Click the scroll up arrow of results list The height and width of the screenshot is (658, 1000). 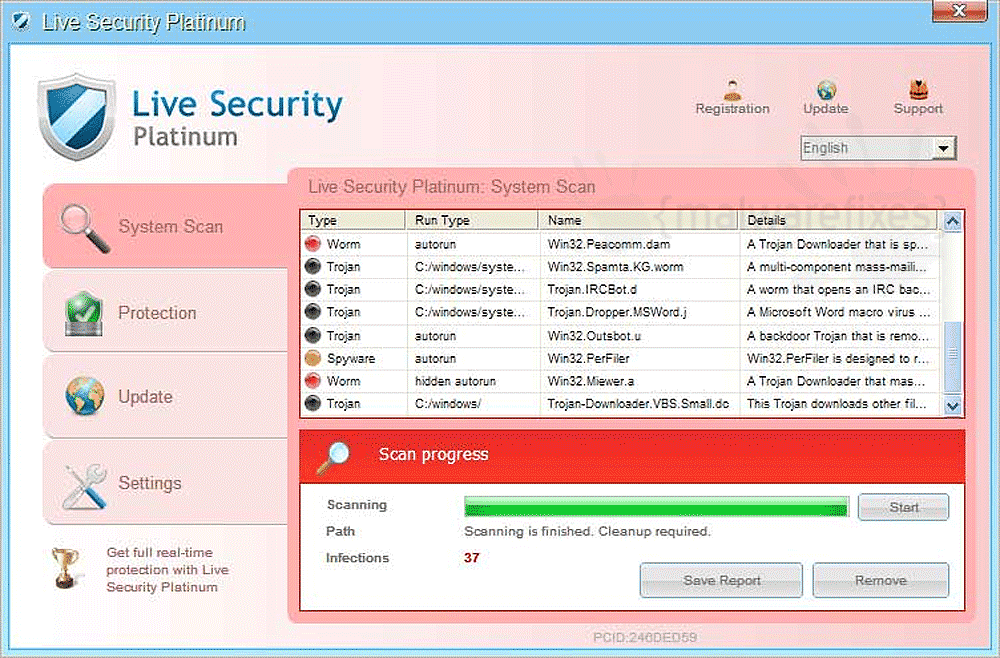pyautogui.click(x=953, y=222)
